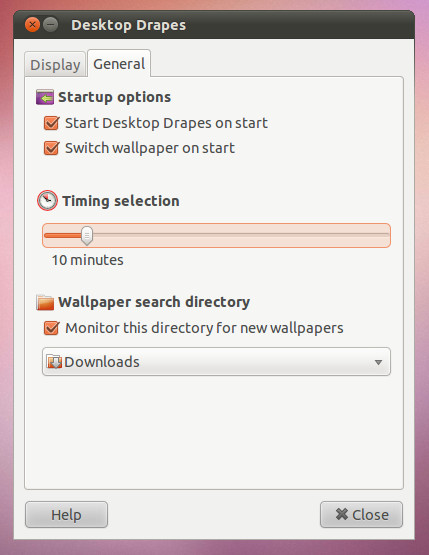Click the timing slider handle
429x555 pixels.
87,235
